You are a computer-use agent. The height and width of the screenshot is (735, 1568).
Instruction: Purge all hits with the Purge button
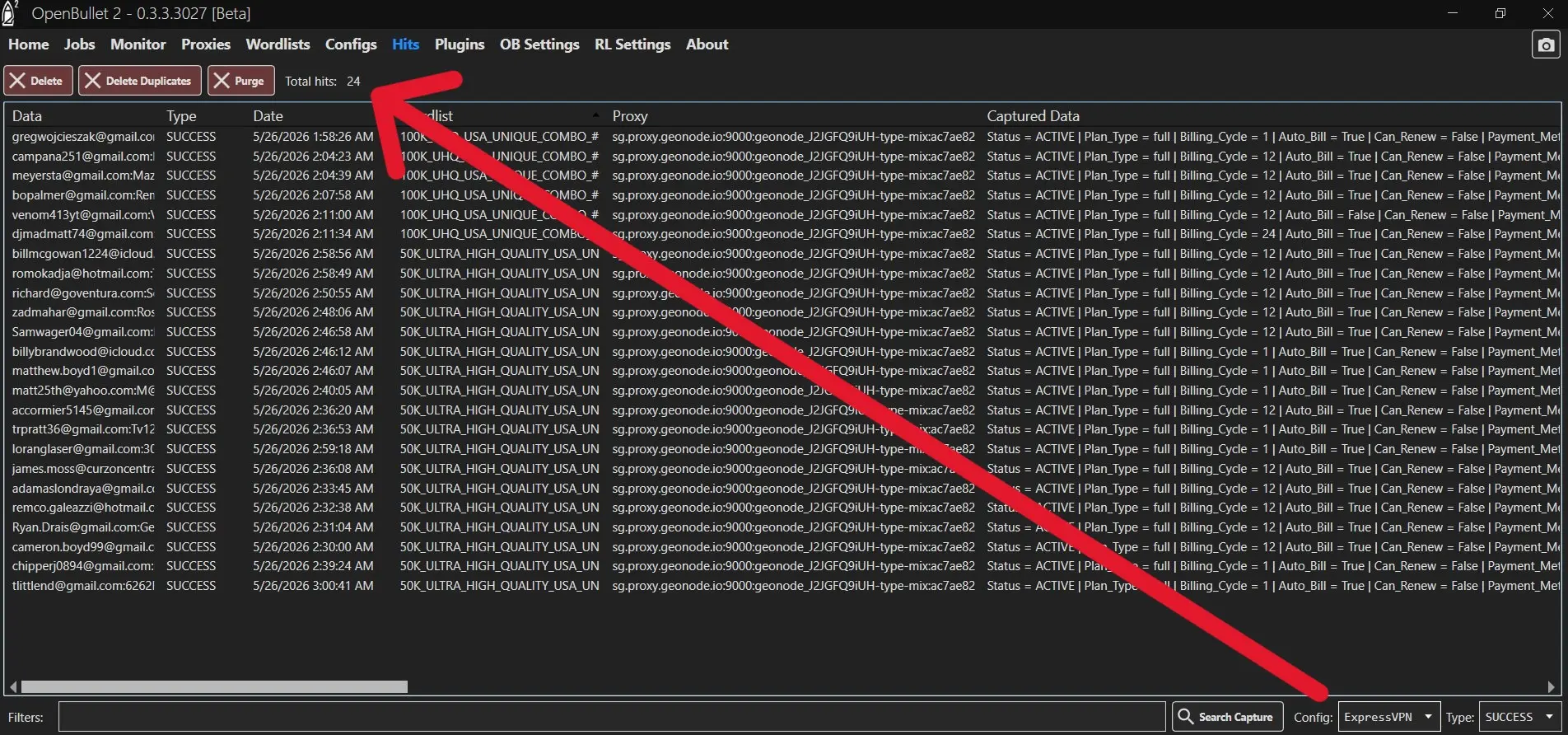tap(241, 81)
